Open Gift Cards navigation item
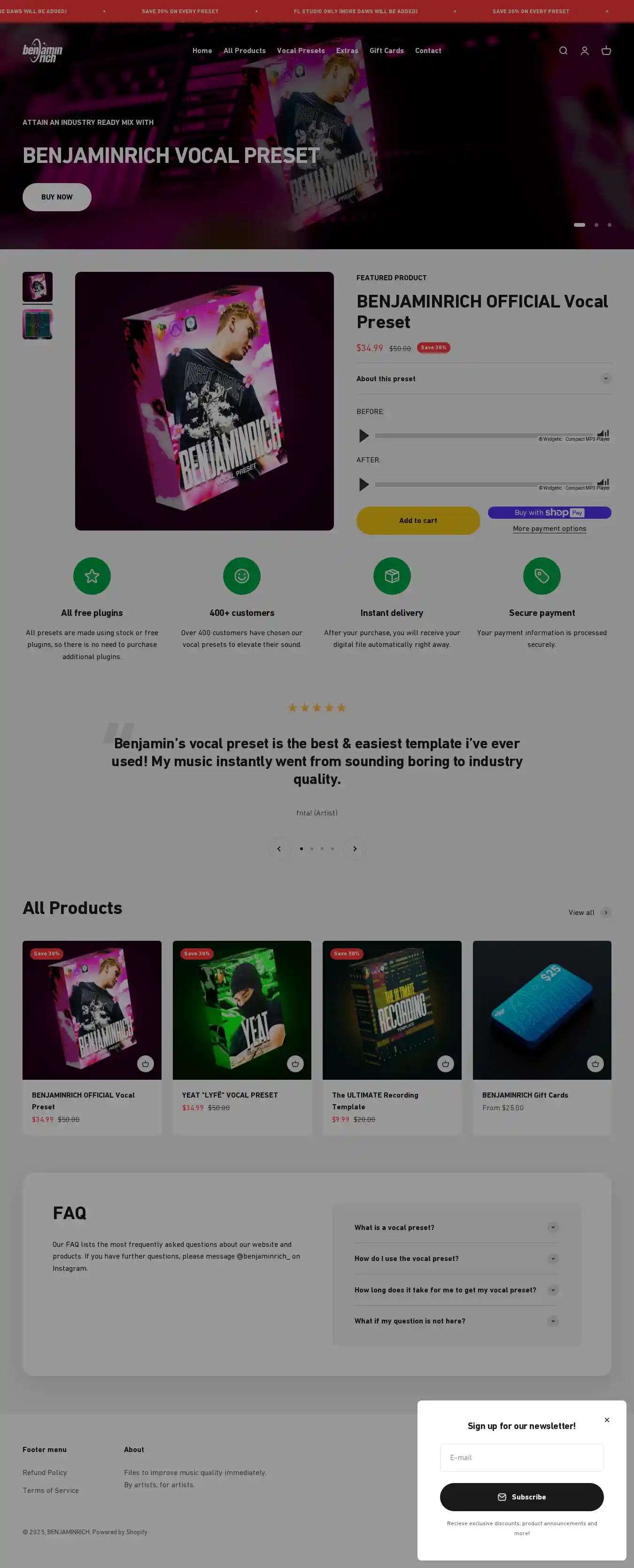634x1568 pixels. coord(387,51)
